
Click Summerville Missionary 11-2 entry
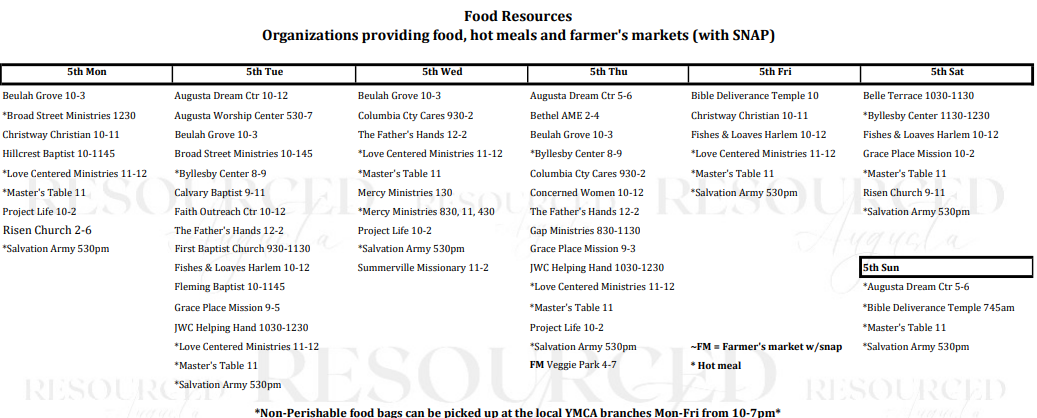[x=423, y=268]
